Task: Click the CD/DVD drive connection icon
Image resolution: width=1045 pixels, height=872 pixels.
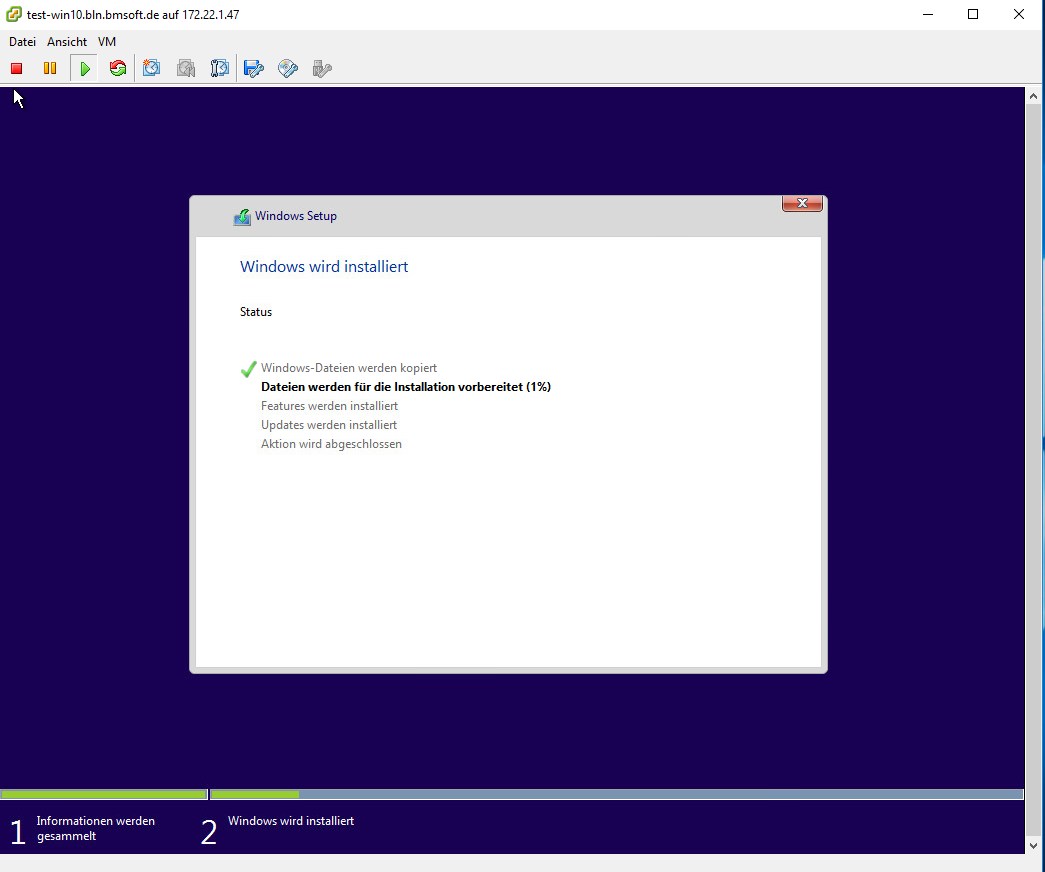Action: (x=288, y=68)
